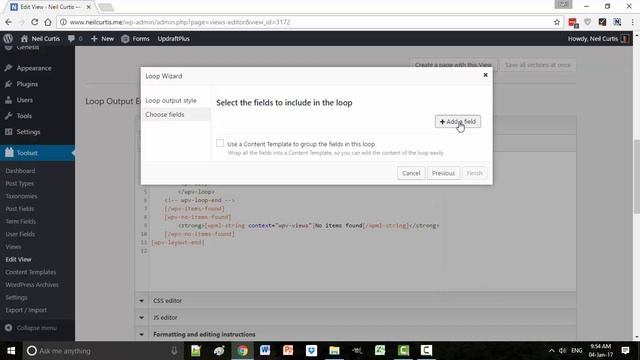Open Term Fields submenu item
The width and height of the screenshot is (640, 360).
pos(21,222)
